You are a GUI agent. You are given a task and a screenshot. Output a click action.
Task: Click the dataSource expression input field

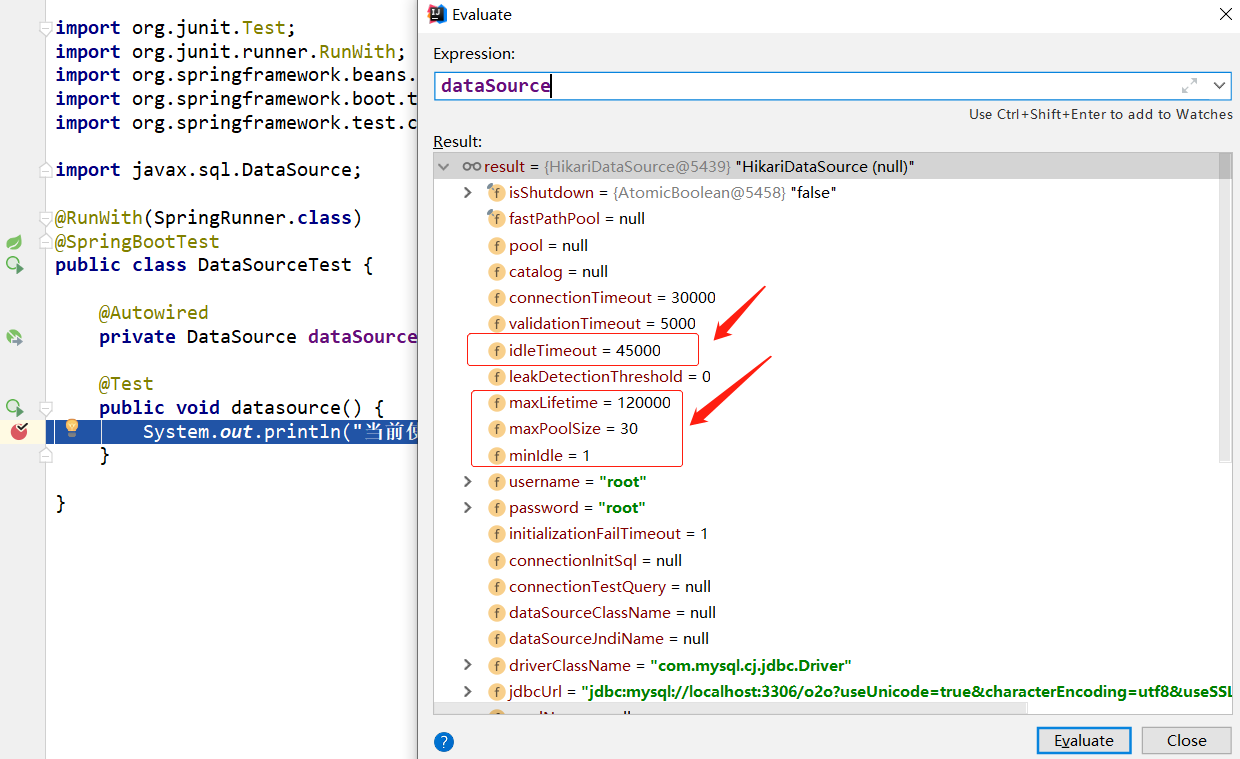coord(805,86)
